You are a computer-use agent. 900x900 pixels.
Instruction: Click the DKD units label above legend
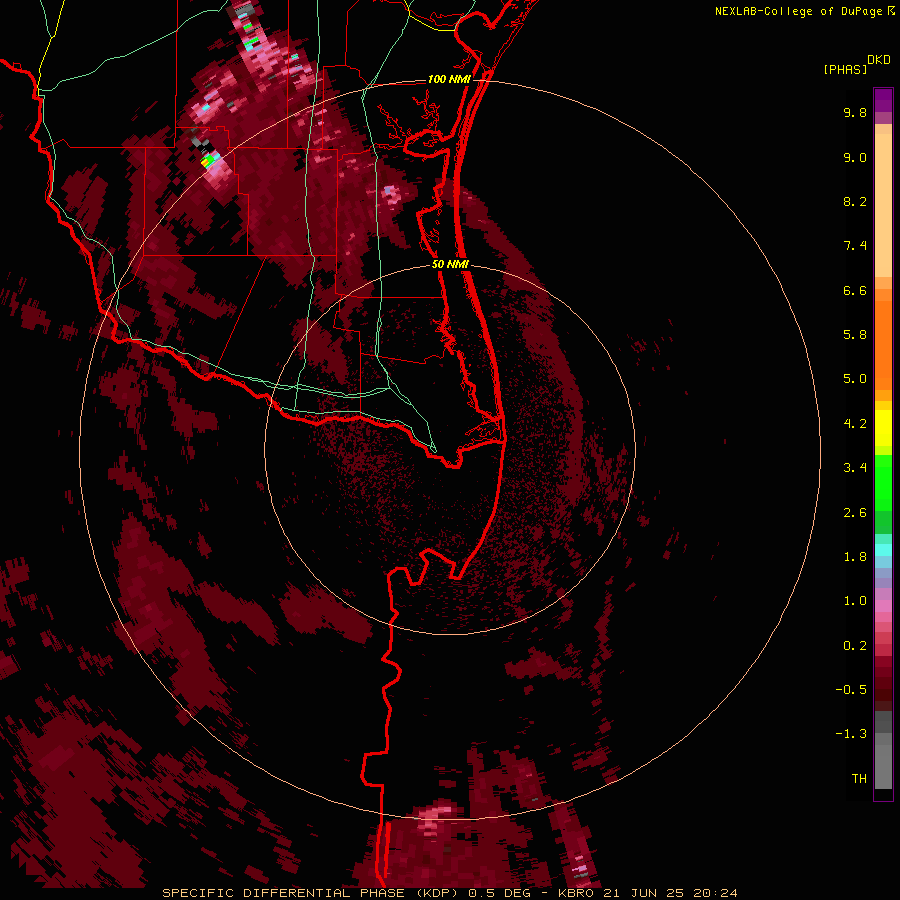pos(879,60)
